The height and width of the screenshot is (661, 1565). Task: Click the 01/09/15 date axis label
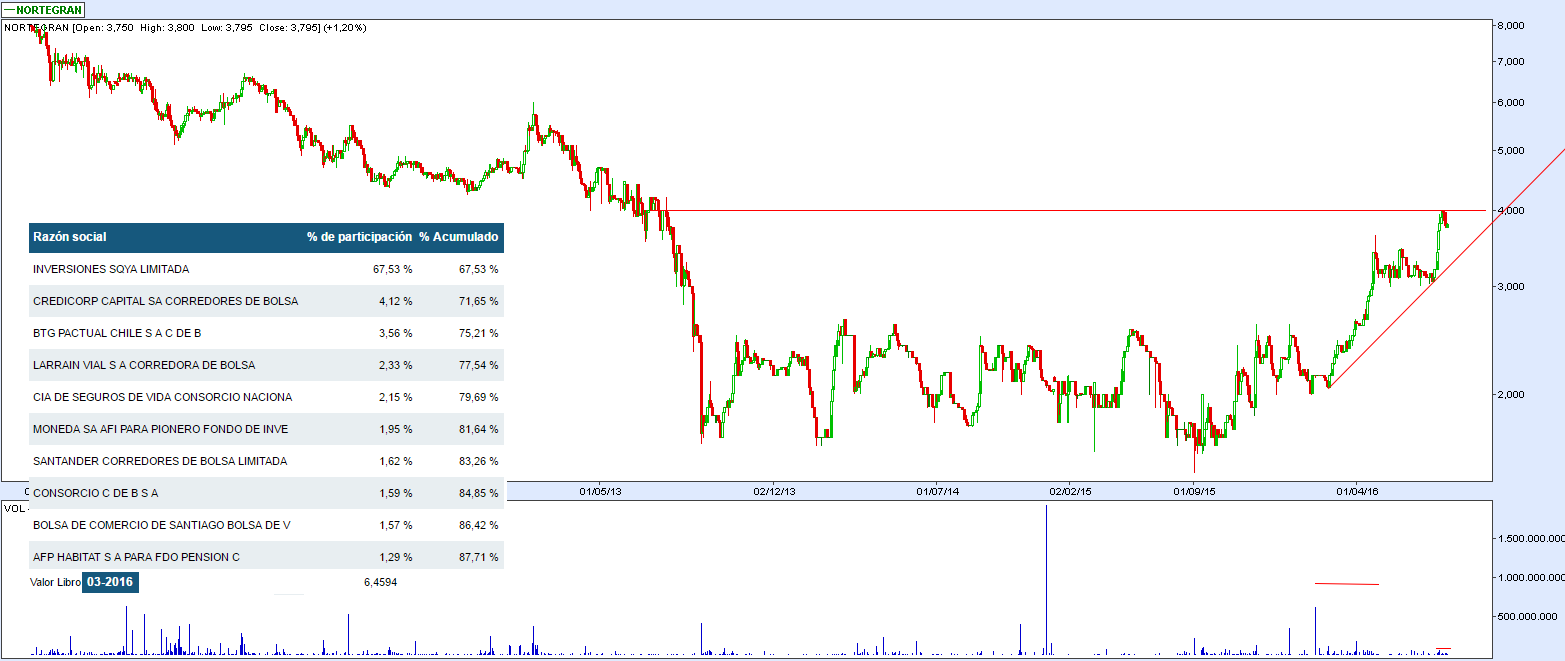pos(1194,491)
